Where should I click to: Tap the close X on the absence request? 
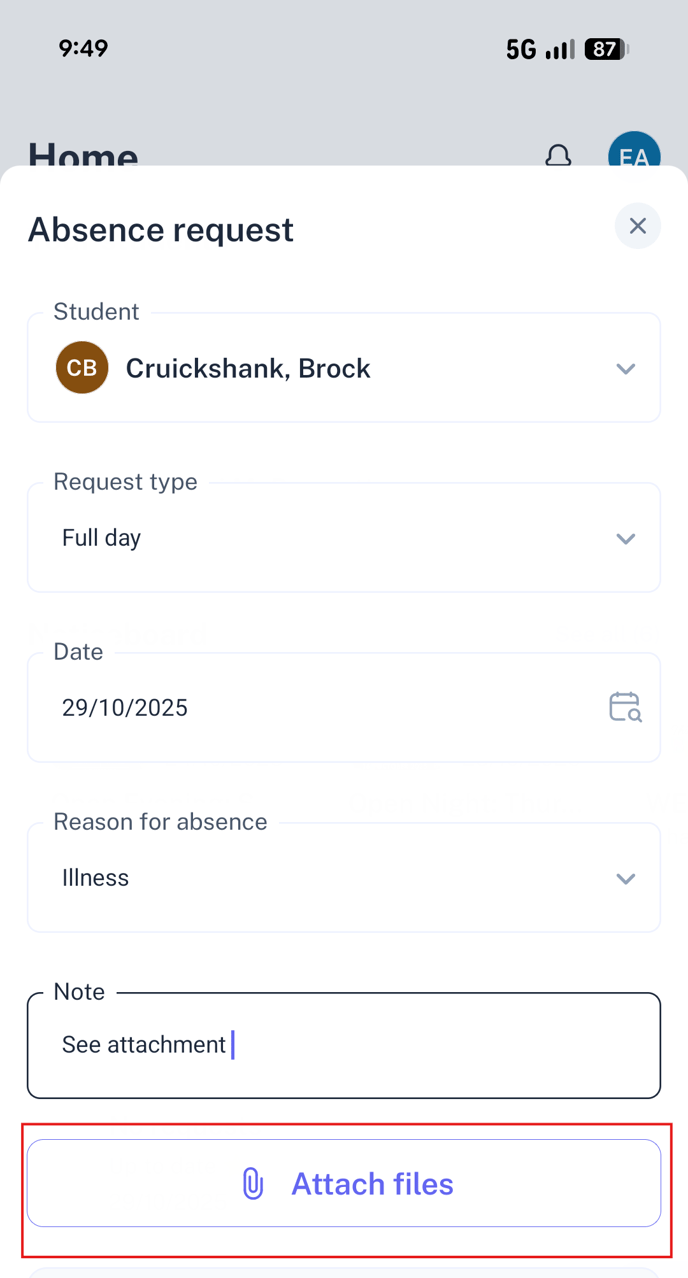(x=637, y=226)
